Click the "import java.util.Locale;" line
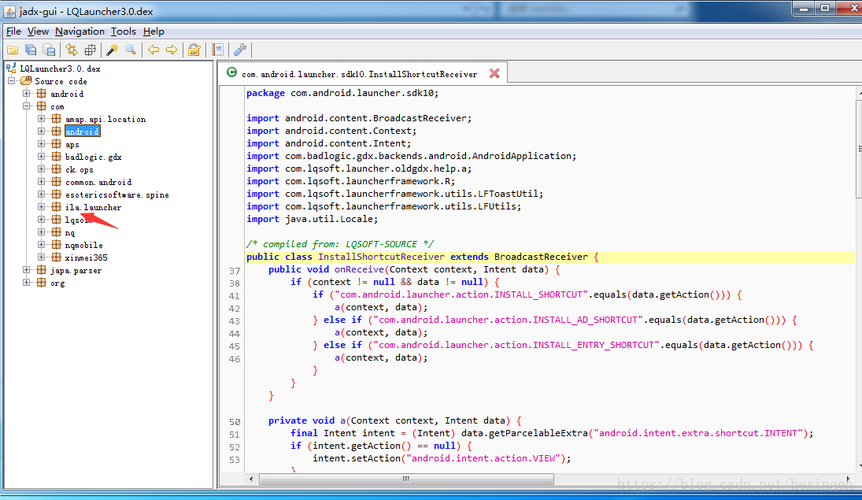The width and height of the screenshot is (862, 500). 312,219
